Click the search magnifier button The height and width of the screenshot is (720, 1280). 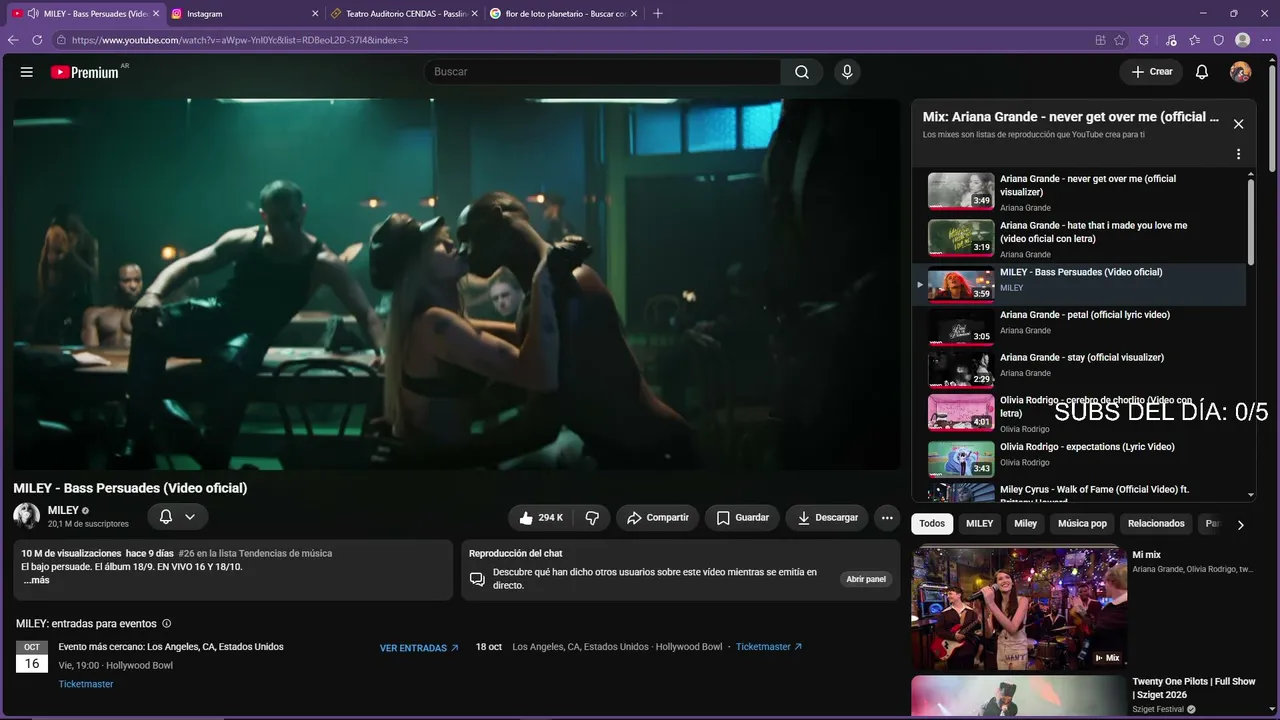pos(802,72)
